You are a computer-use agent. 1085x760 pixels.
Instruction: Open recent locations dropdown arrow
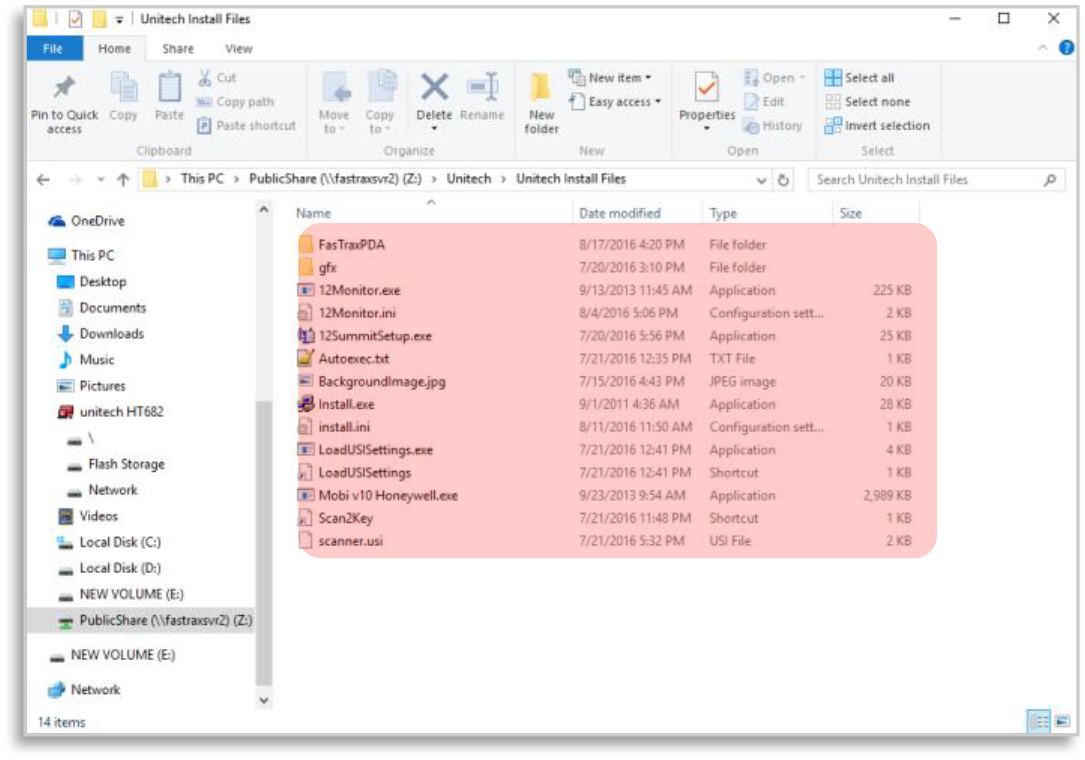101,180
